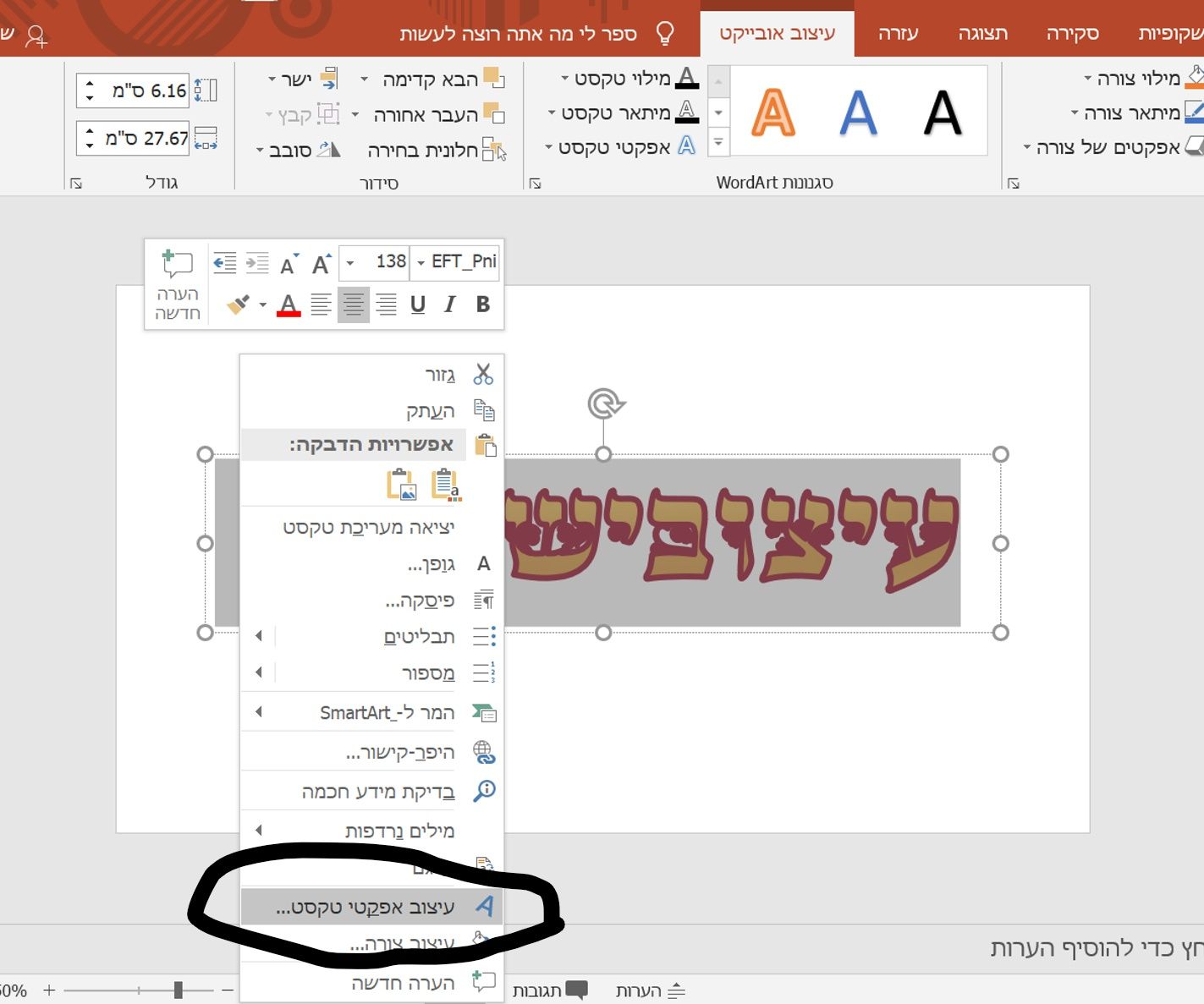Expand the העבר אחורה (Send Backward) dropdown
This screenshot has height=1004, width=1204.
pos(355,114)
